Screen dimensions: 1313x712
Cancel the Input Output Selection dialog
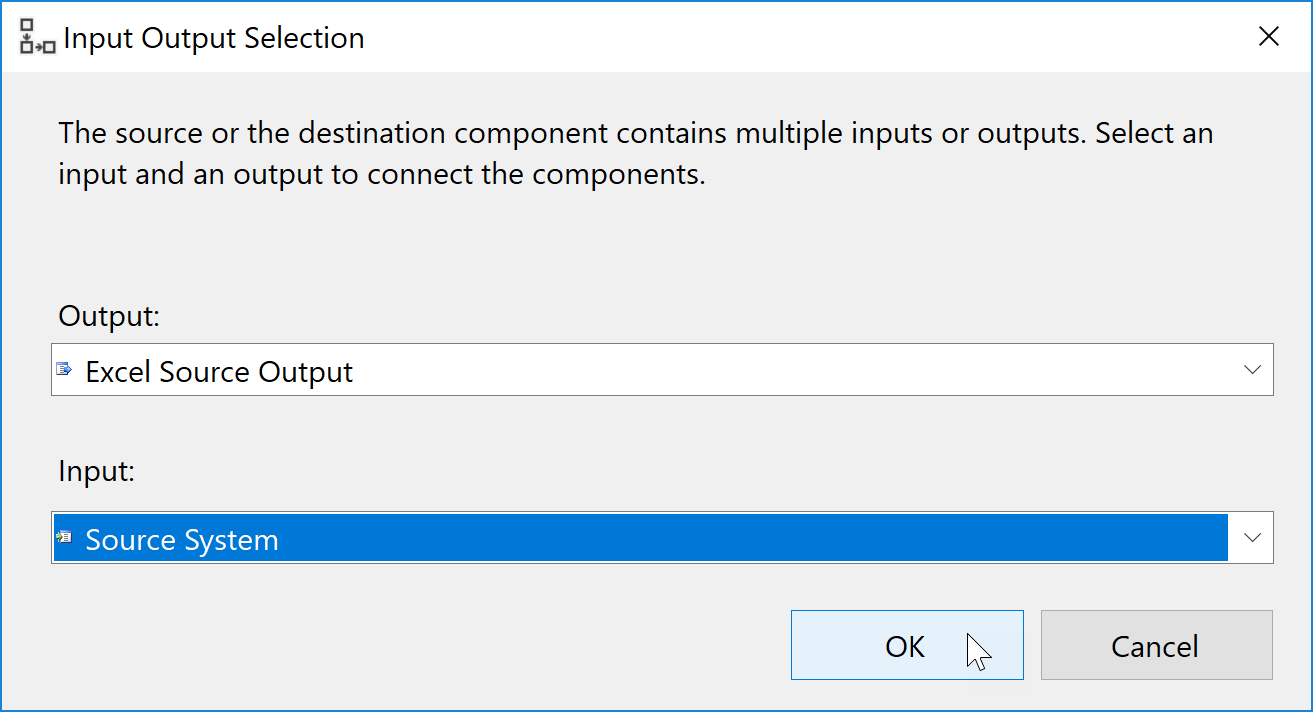pos(1155,645)
